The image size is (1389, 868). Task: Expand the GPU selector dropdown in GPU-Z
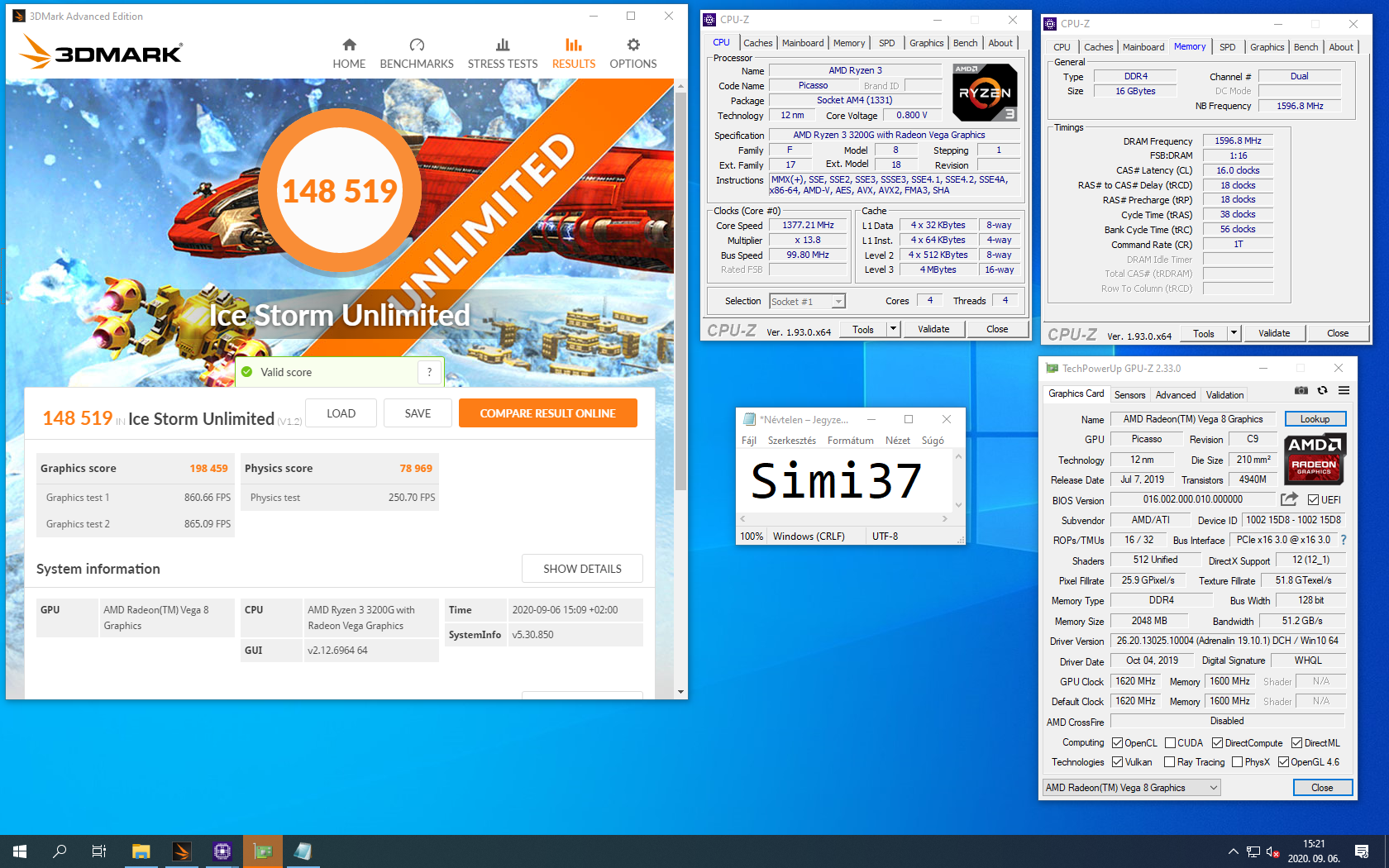pyautogui.click(x=1214, y=788)
